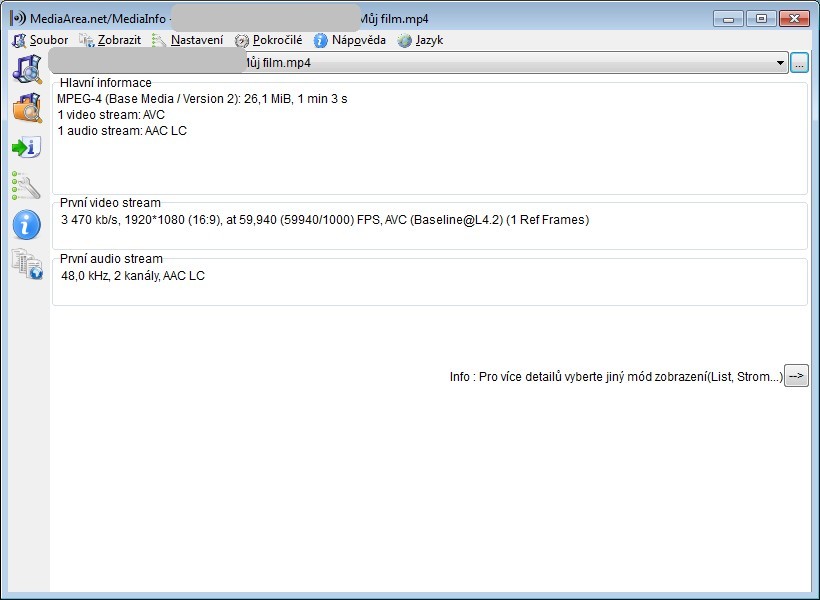
Task: Expand the file path dropdown arrow
Action: tap(780, 63)
